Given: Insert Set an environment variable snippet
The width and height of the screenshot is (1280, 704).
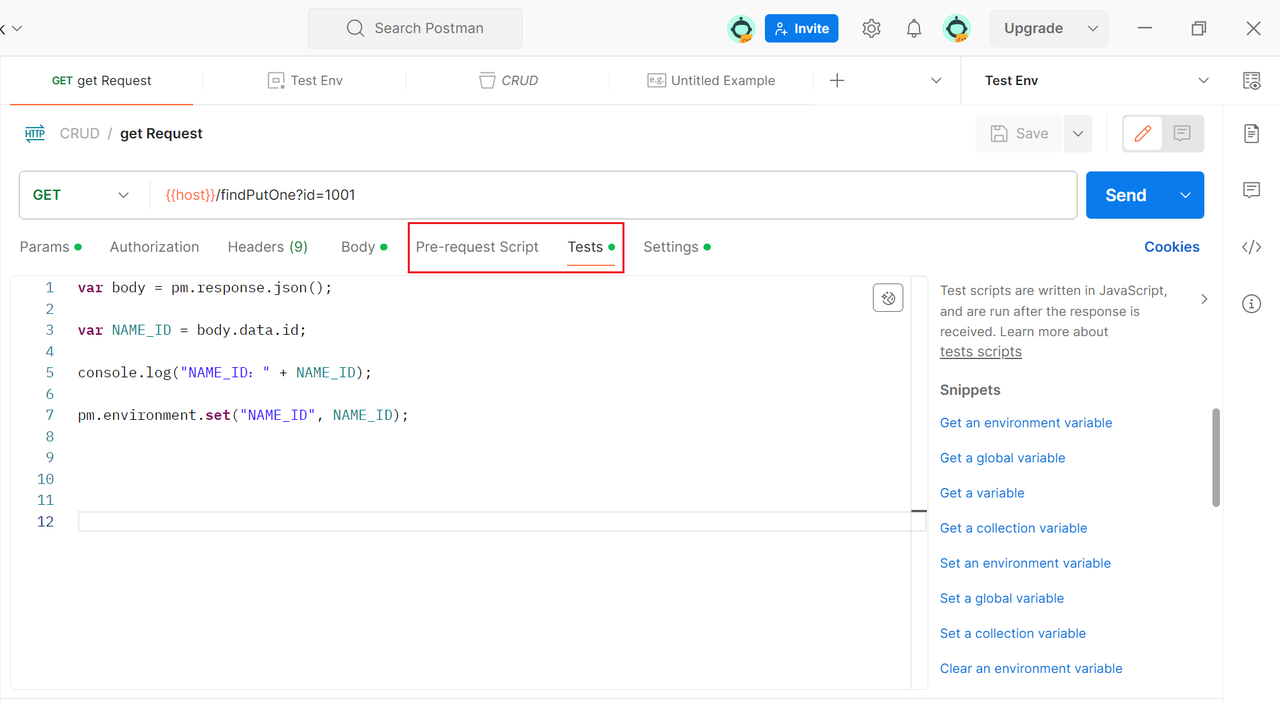Looking at the screenshot, I should tap(1026, 563).
